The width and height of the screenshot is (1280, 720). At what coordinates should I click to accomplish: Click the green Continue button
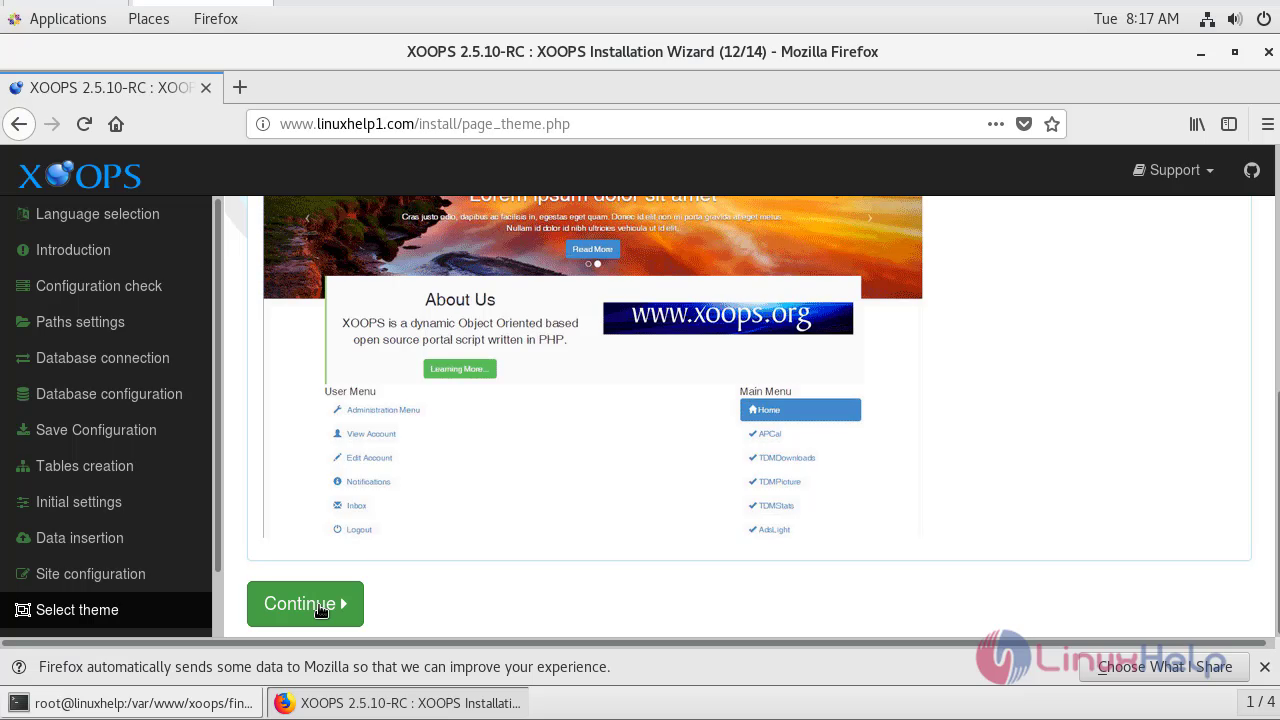click(305, 604)
